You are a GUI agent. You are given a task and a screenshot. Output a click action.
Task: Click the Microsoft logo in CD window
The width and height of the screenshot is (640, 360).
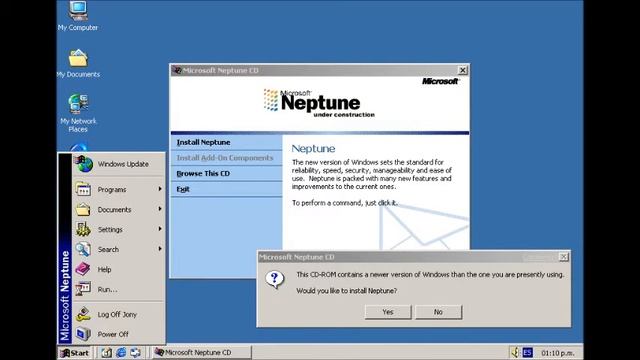click(440, 81)
